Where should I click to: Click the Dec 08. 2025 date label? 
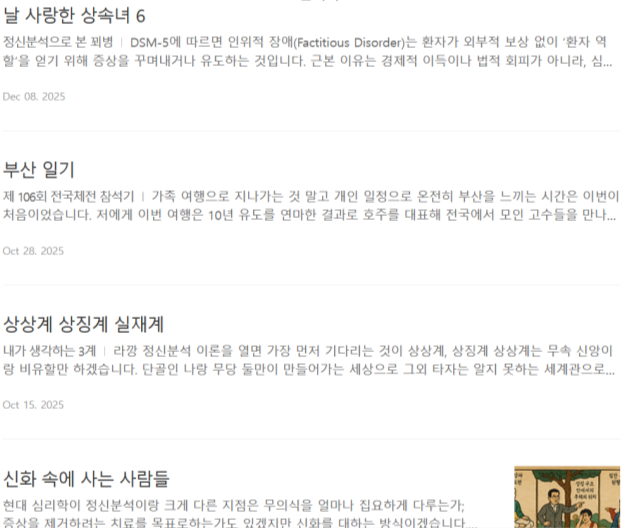pos(34,97)
